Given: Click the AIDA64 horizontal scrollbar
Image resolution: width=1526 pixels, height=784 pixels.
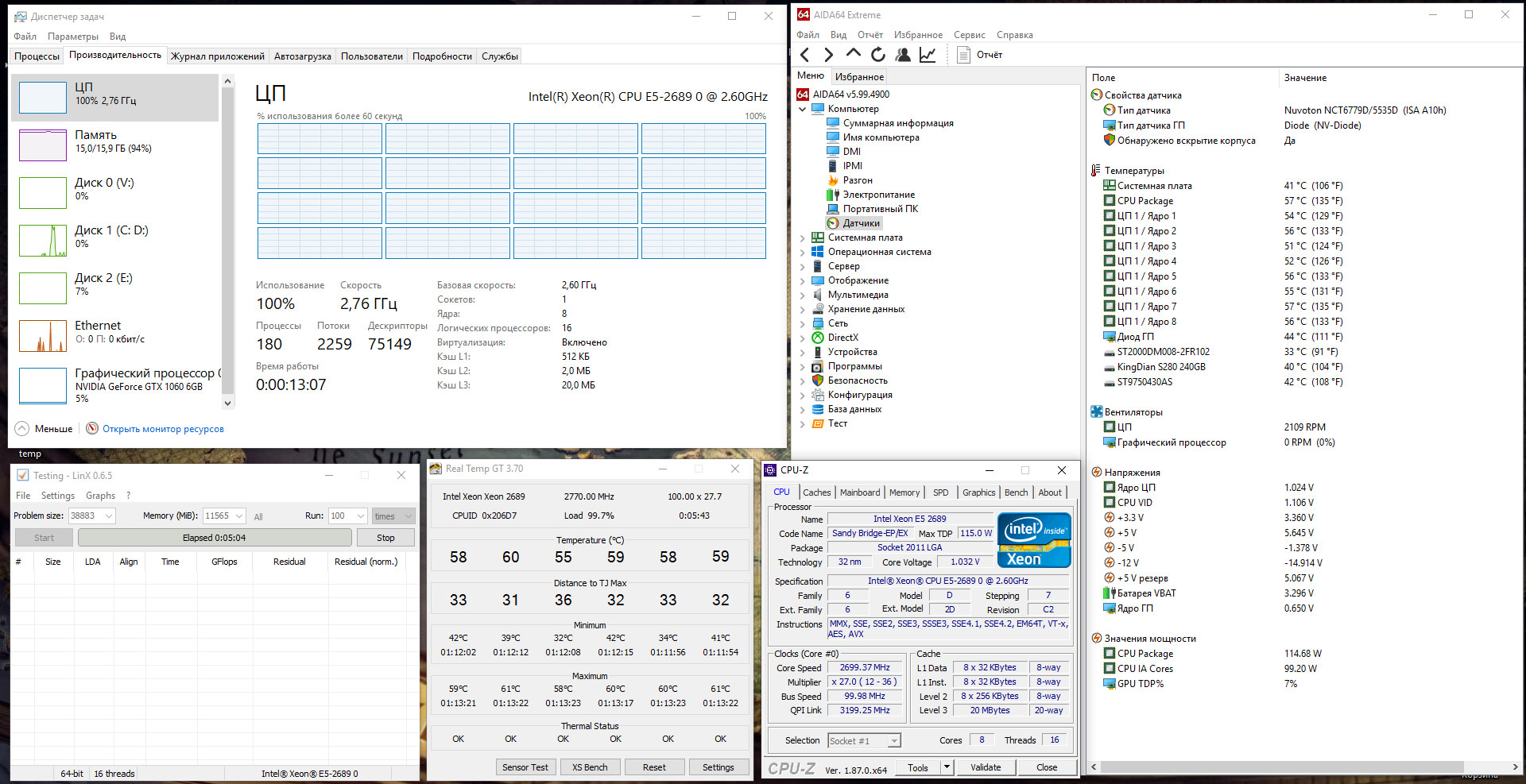Looking at the screenshot, I should (1281, 767).
